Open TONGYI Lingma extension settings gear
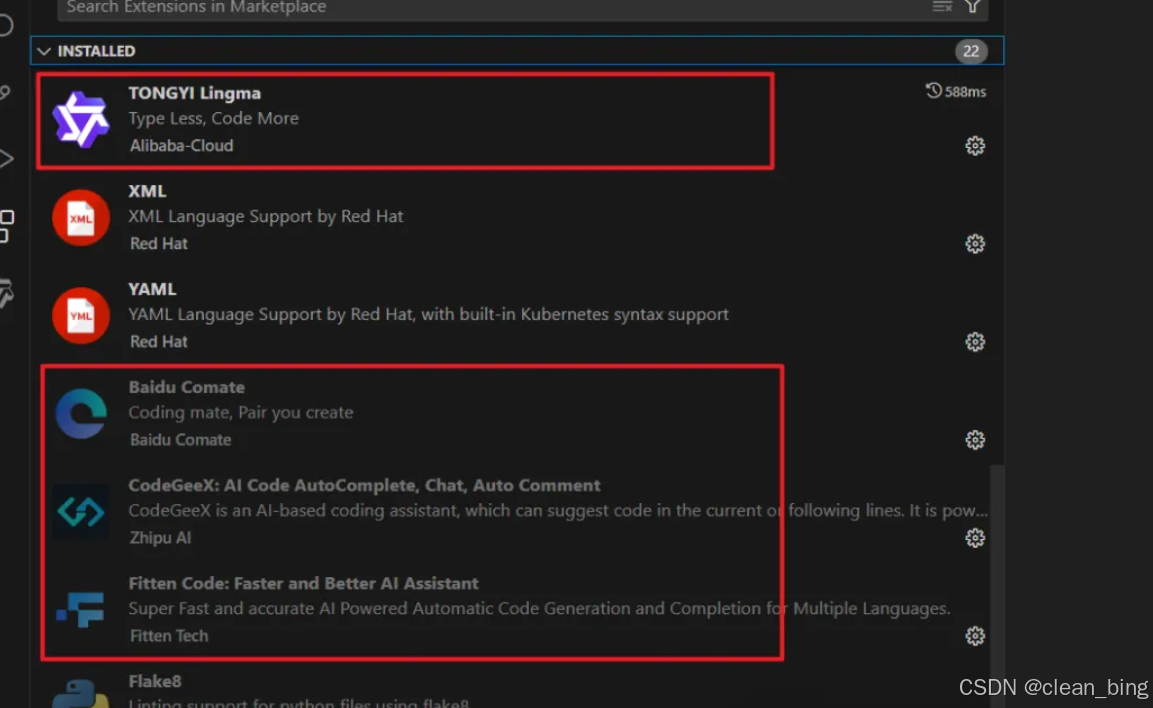 point(974,146)
